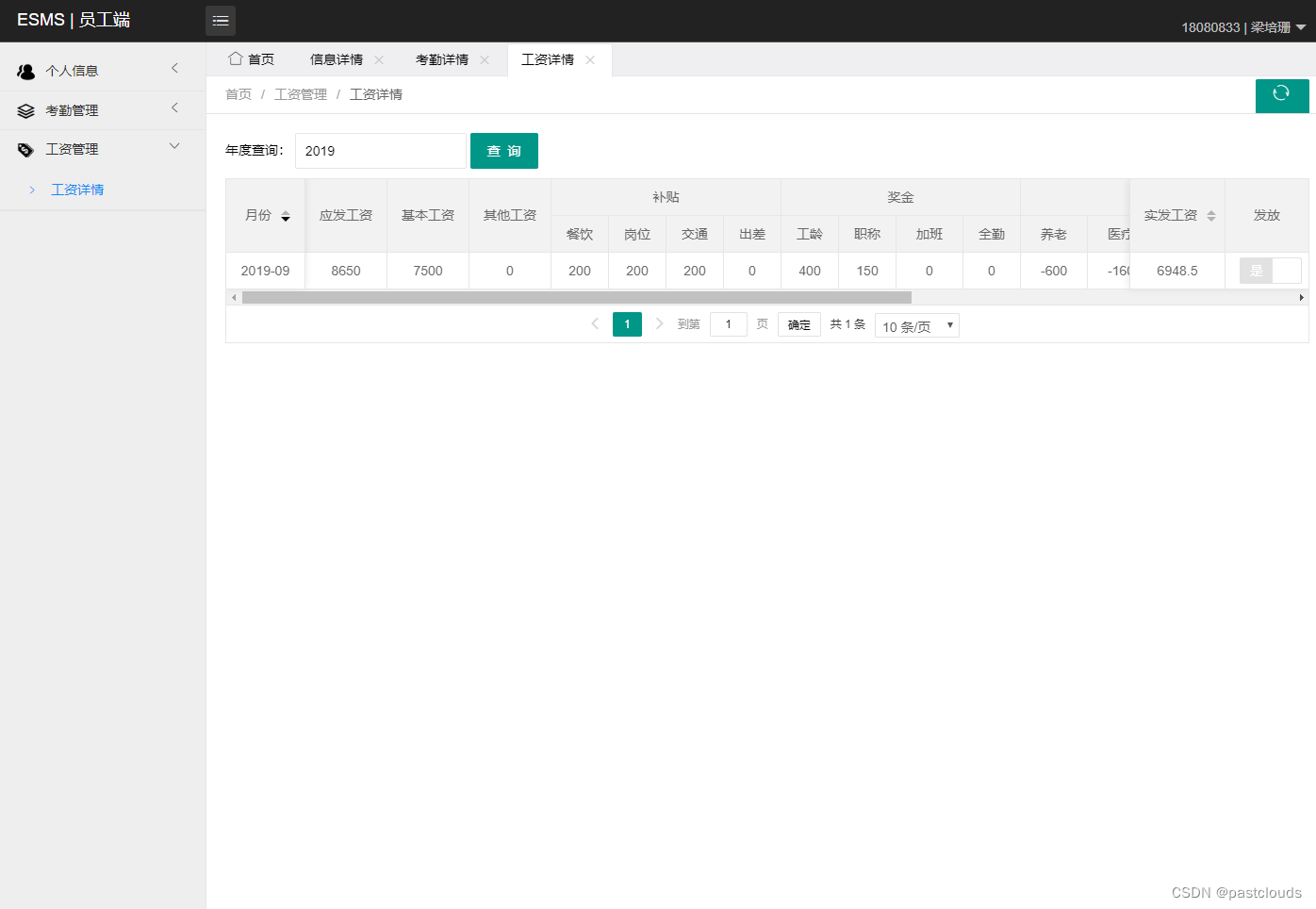Image resolution: width=1316 pixels, height=909 pixels.
Task: Click the arrow icon beside 工资详情 submenu item
Action: pyautogui.click(x=33, y=189)
